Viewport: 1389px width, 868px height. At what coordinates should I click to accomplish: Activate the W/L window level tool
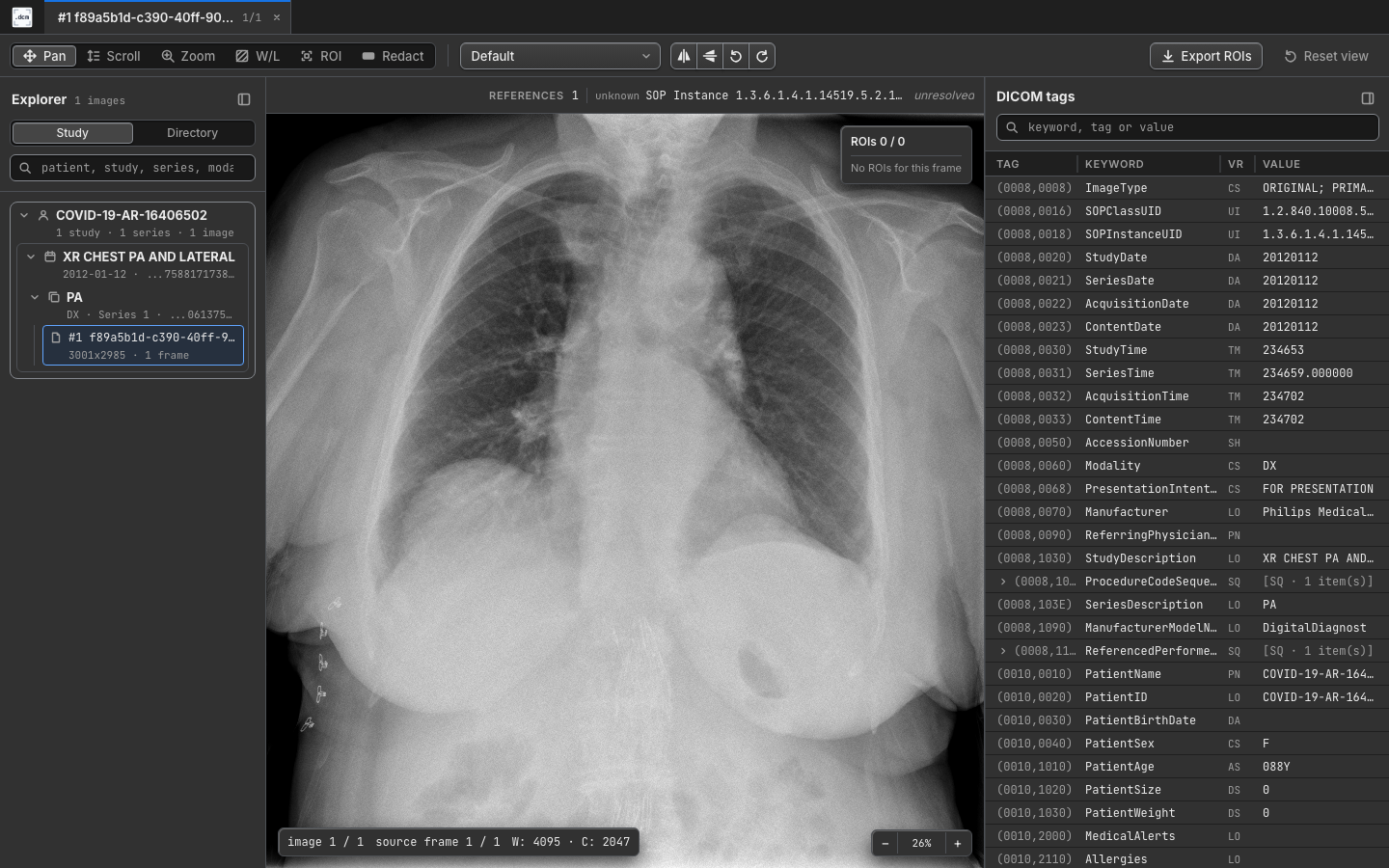[258, 56]
